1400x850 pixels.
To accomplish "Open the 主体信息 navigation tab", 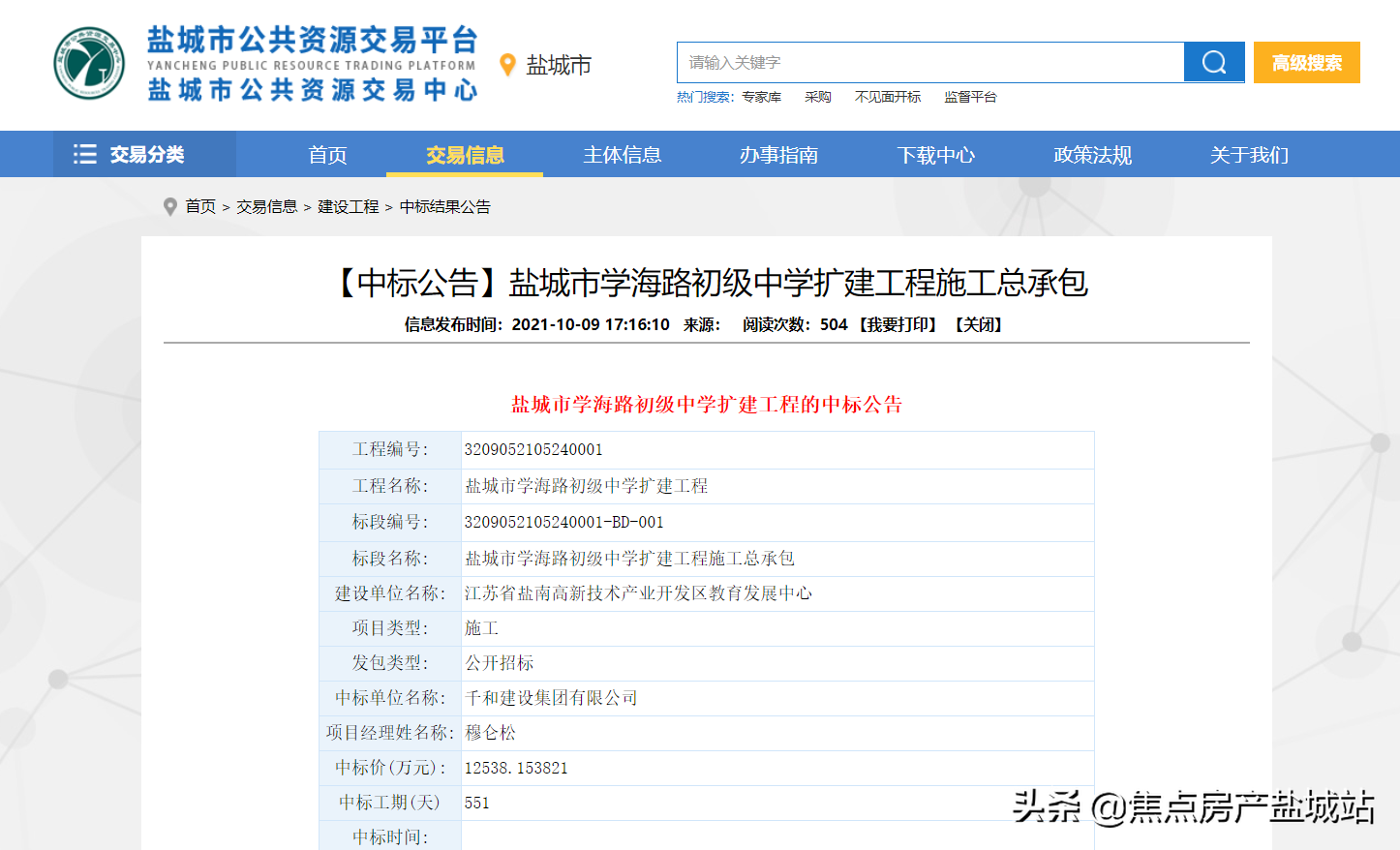I will 622,155.
